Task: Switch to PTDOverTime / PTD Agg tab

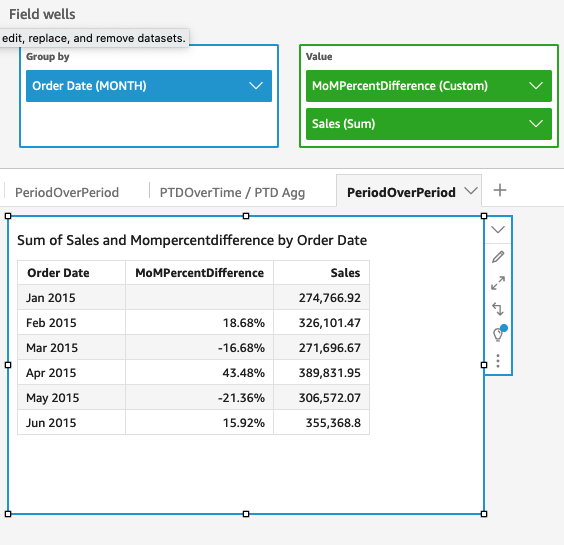Action: [x=232, y=192]
